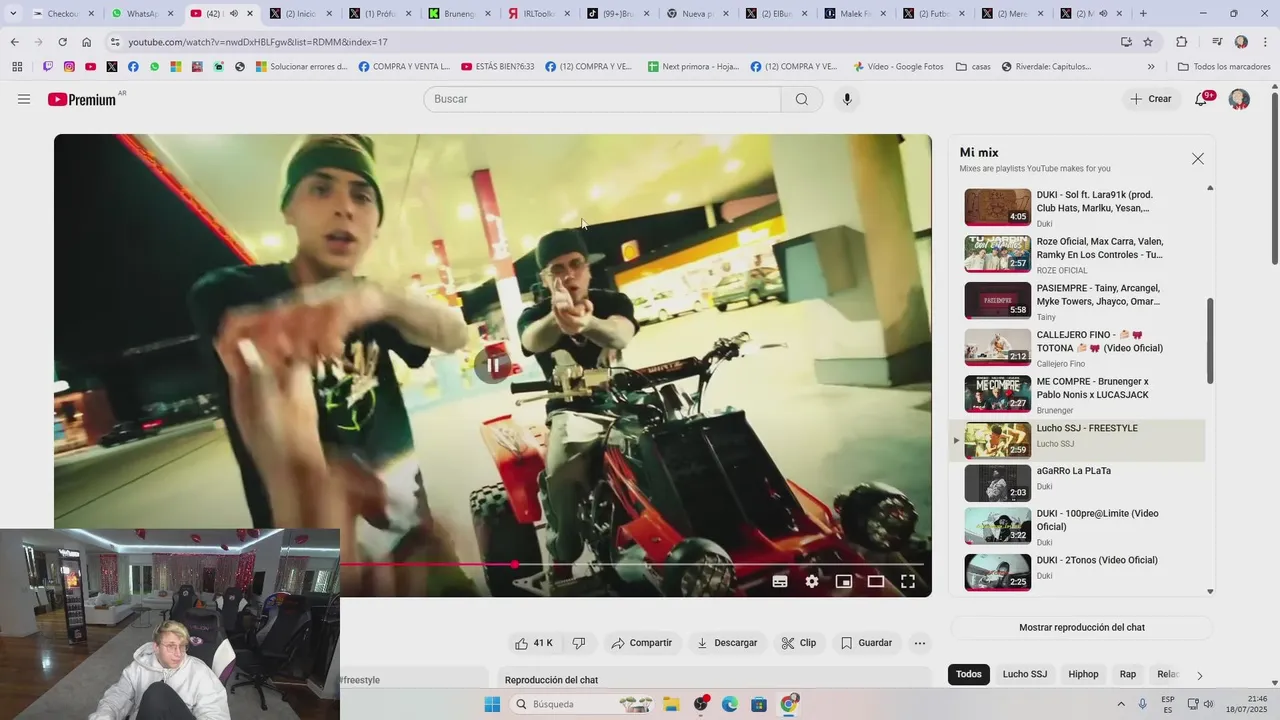Select Lucho SSJ - FREESTYLE playlist item
Image resolution: width=1280 pixels, height=720 pixels.
pyautogui.click(x=1078, y=440)
